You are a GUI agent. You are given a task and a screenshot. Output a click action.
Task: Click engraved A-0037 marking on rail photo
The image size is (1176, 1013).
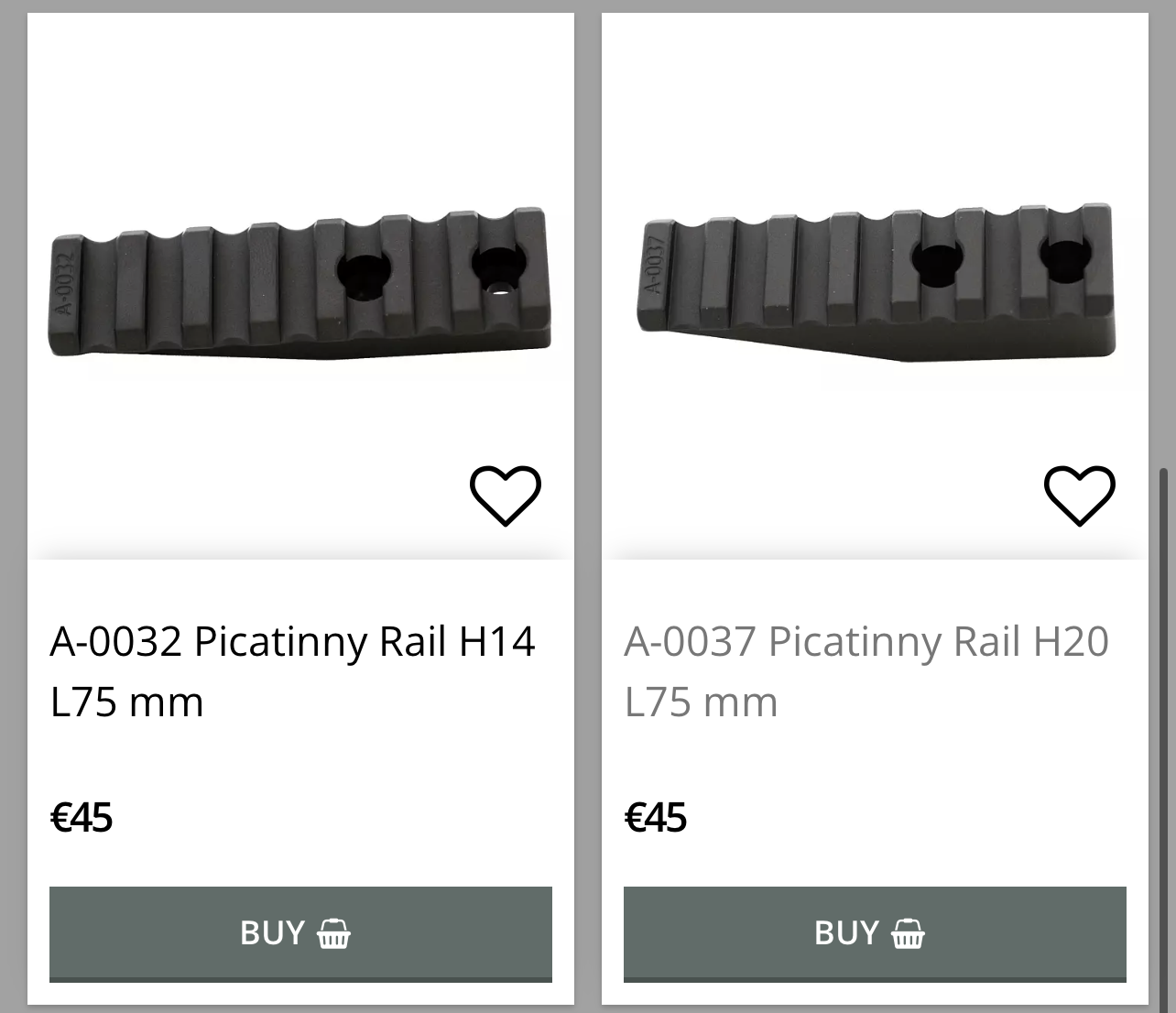click(653, 265)
